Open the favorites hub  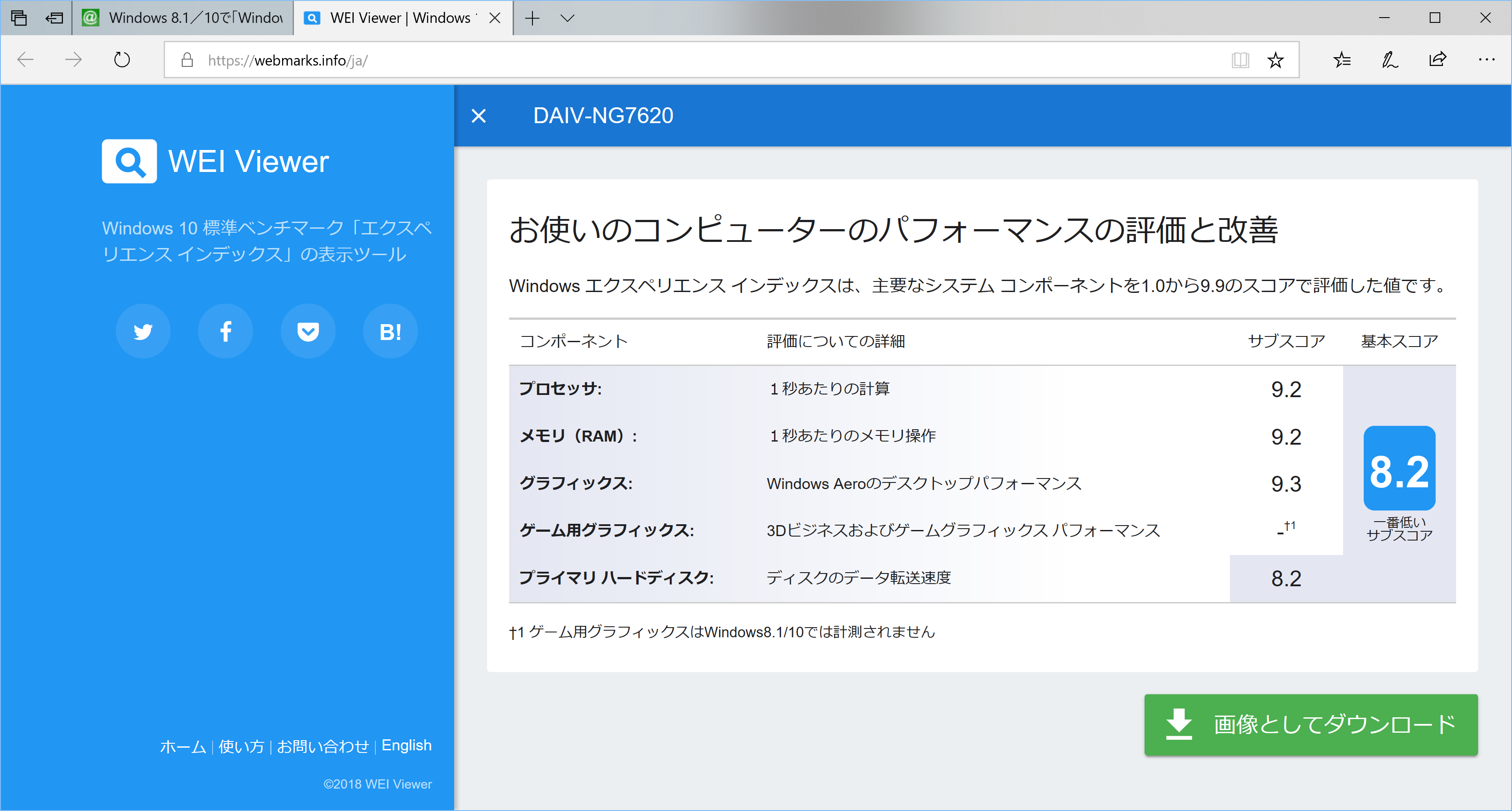1342,60
